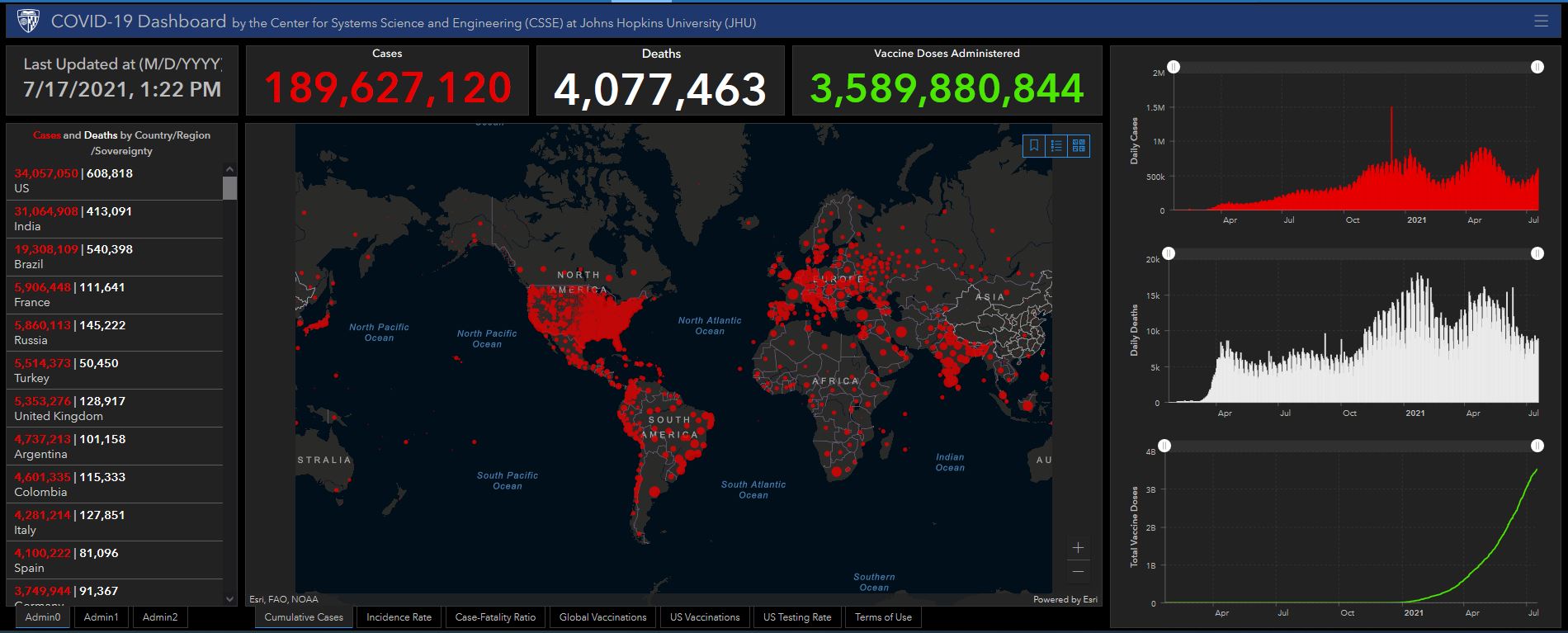1568x633 pixels.
Task: Switch to the Admin1 tab
Action: tap(101, 617)
